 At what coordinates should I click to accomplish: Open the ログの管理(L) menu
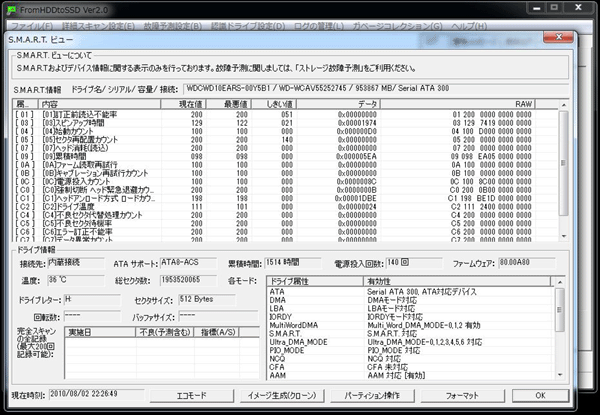(x=318, y=26)
